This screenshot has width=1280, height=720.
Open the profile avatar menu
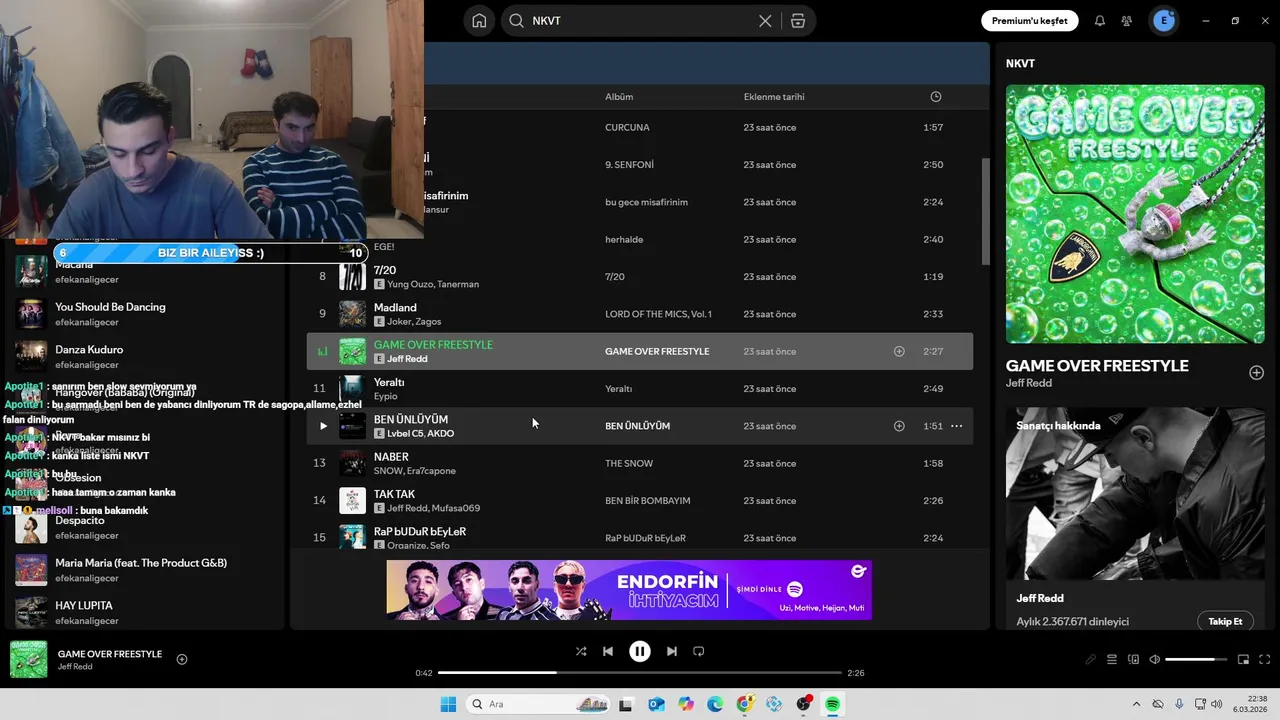1164,21
